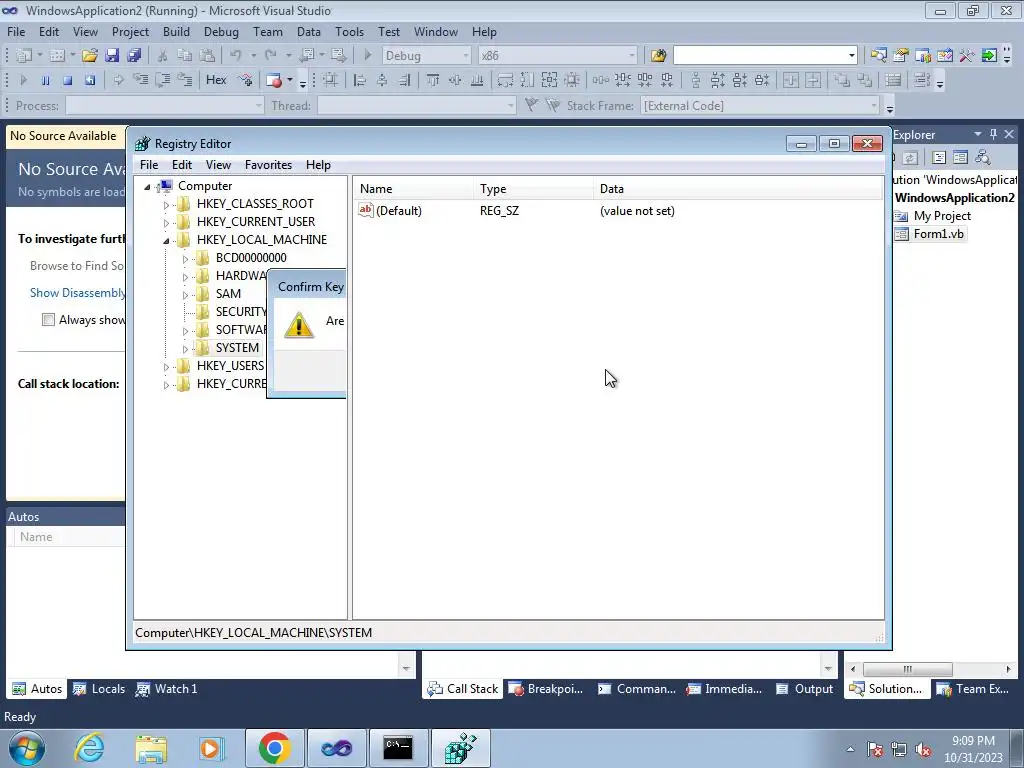Open File icon in Visual Studio toolbar
Image resolution: width=1024 pixels, height=768 pixels.
click(89, 56)
